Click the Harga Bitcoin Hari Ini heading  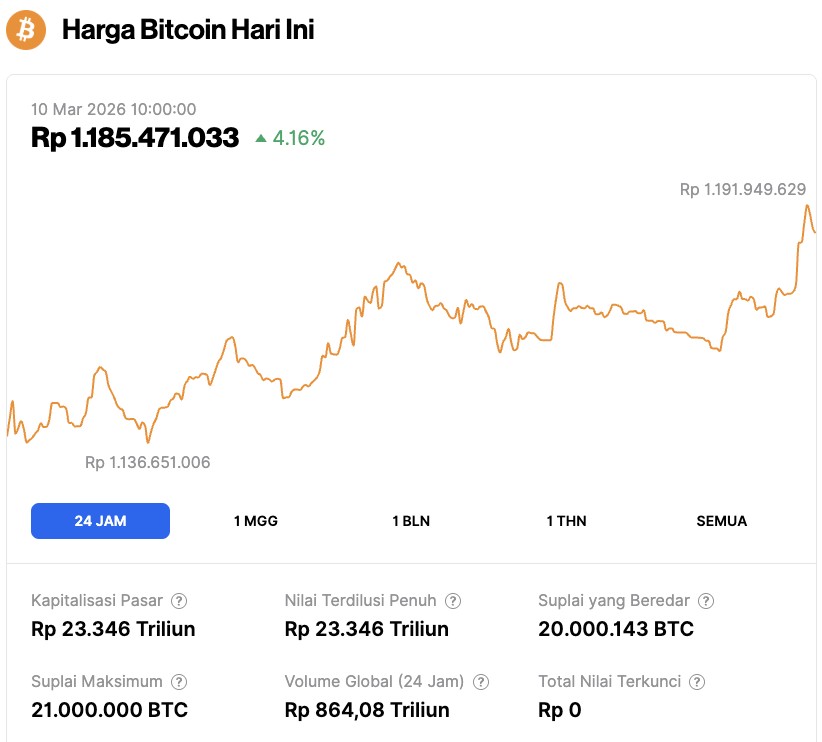[x=190, y=30]
